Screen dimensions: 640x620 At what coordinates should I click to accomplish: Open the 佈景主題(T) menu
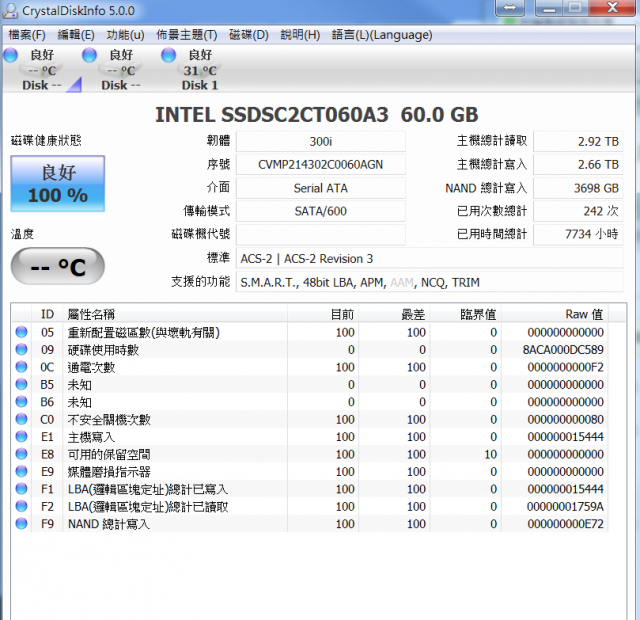point(186,35)
